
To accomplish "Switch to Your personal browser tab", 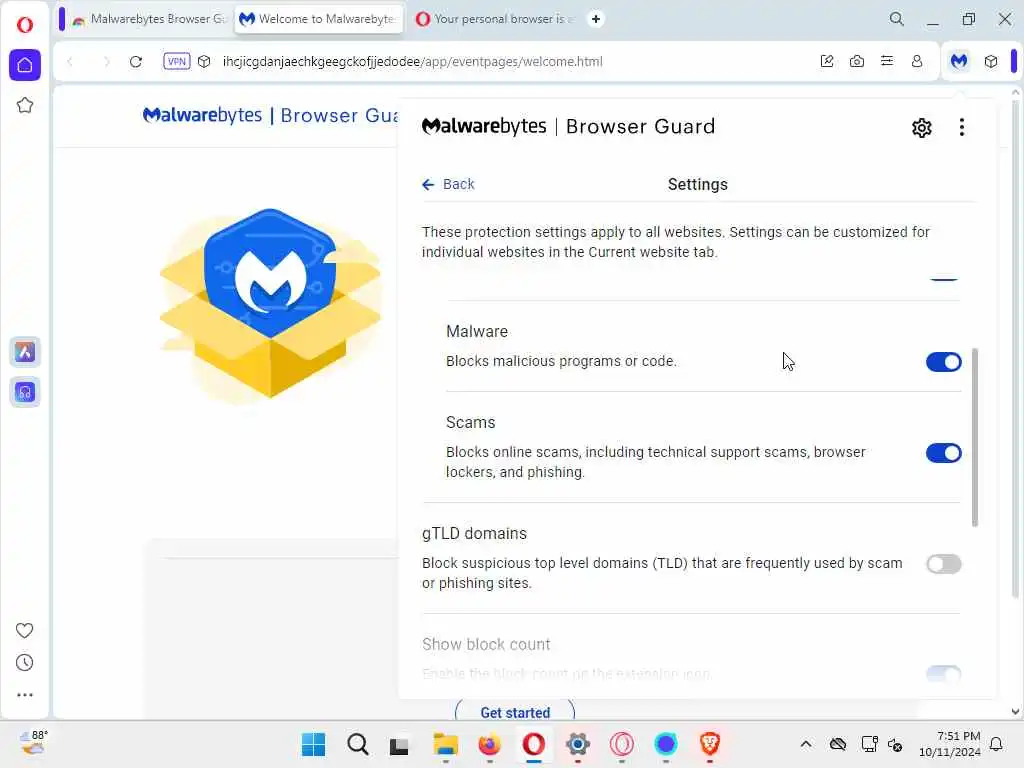I will (x=494, y=19).
